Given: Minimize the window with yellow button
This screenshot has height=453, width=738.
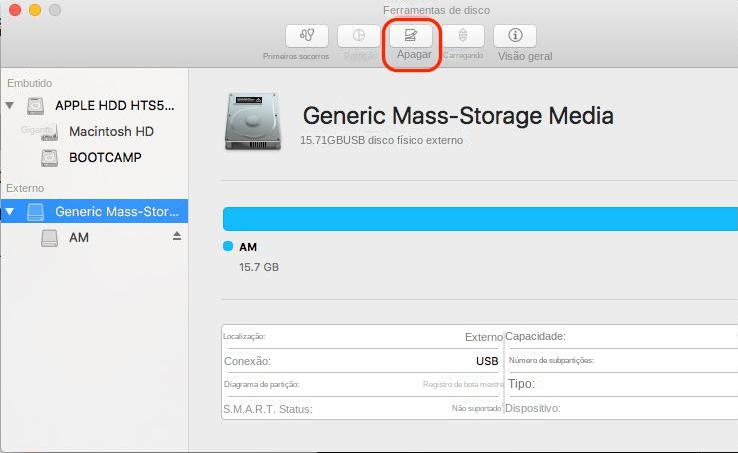Looking at the screenshot, I should click(35, 10).
